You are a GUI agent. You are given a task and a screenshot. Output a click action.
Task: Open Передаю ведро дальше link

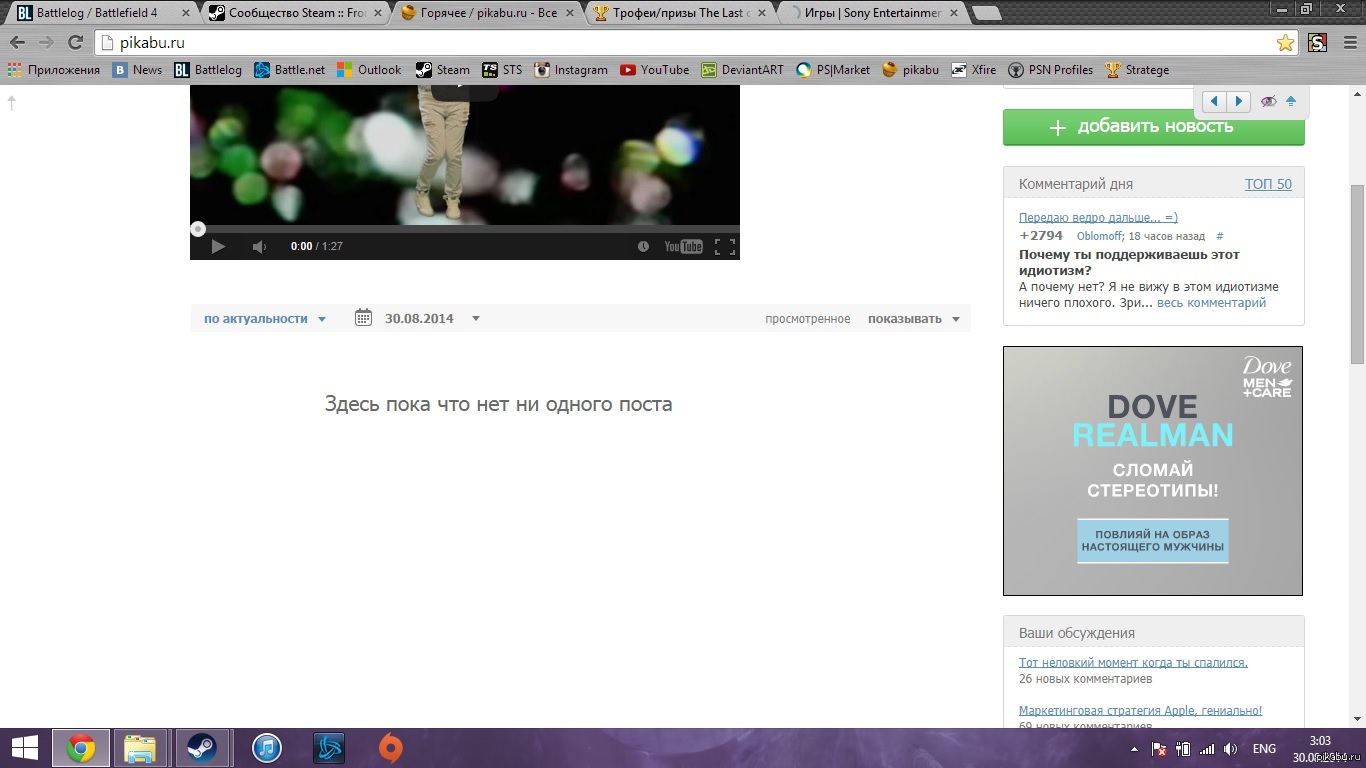click(1098, 217)
